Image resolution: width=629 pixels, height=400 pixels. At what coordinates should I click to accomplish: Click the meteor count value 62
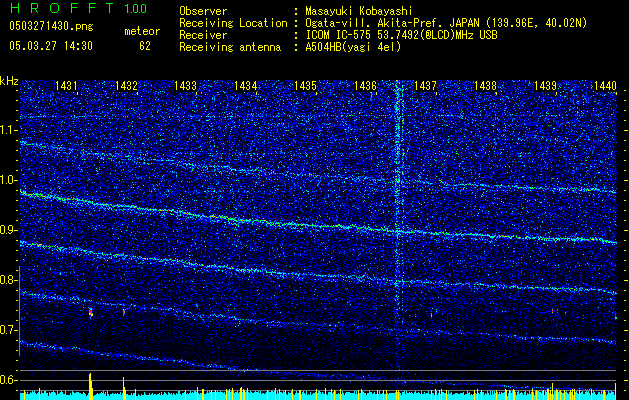click(x=145, y=46)
